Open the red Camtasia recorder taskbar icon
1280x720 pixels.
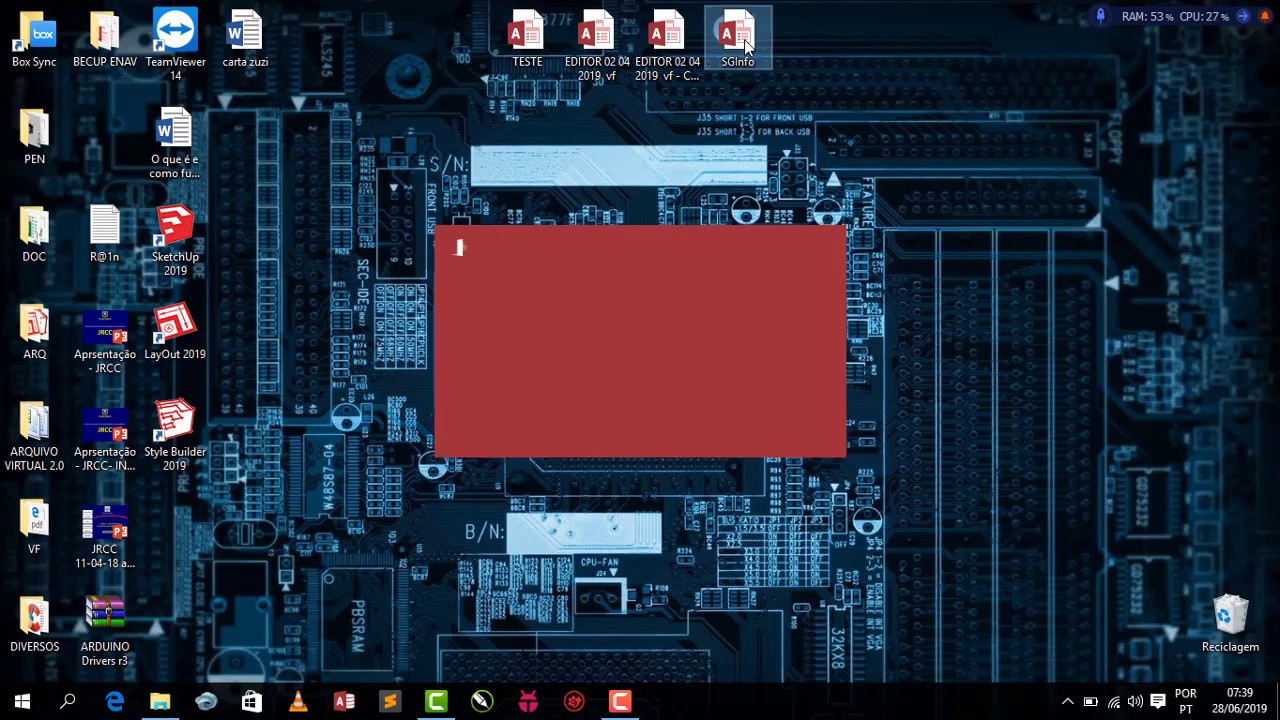(x=620, y=702)
